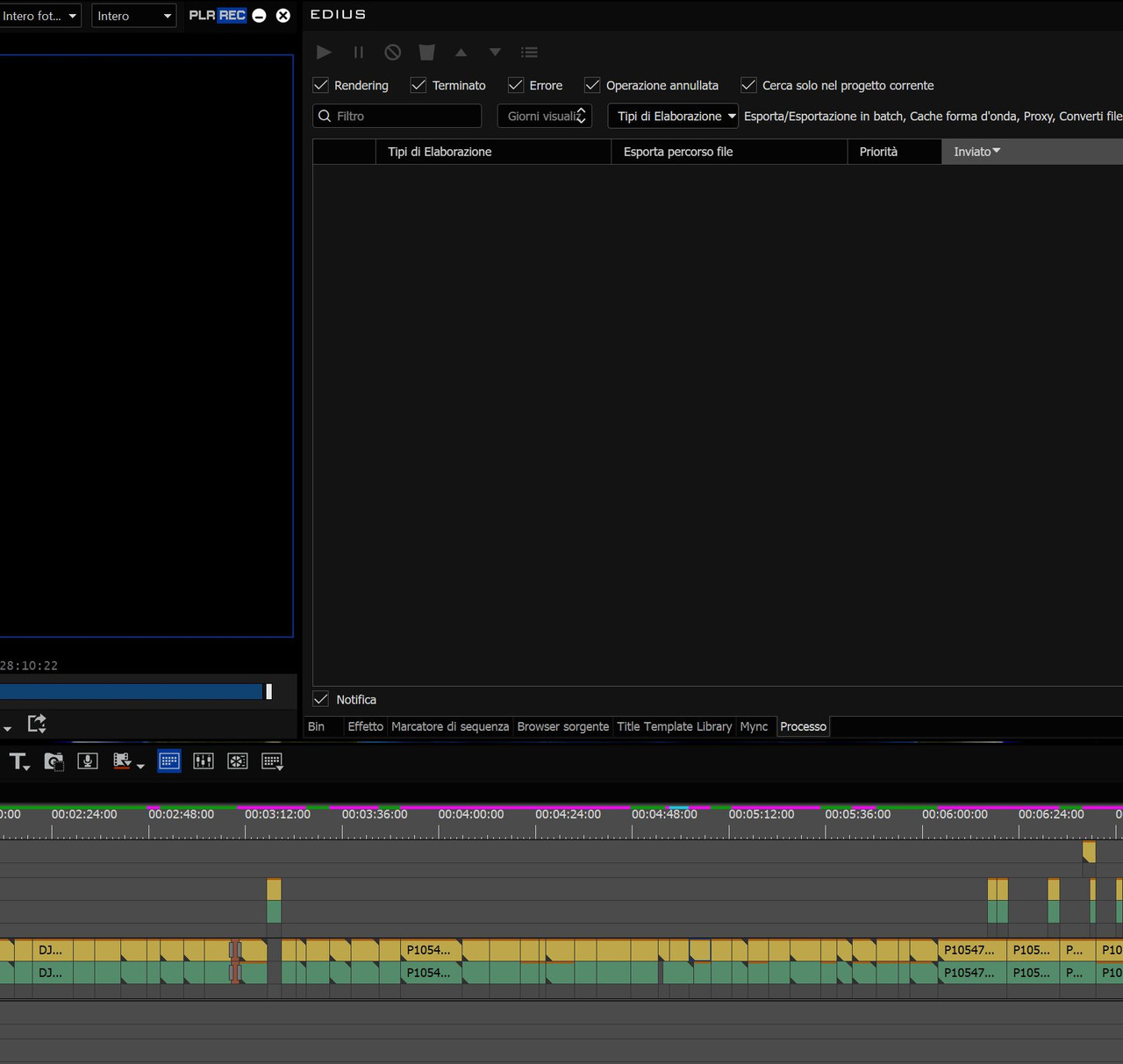Sort by the Priorità column header
The image size is (1123, 1064).
[894, 152]
